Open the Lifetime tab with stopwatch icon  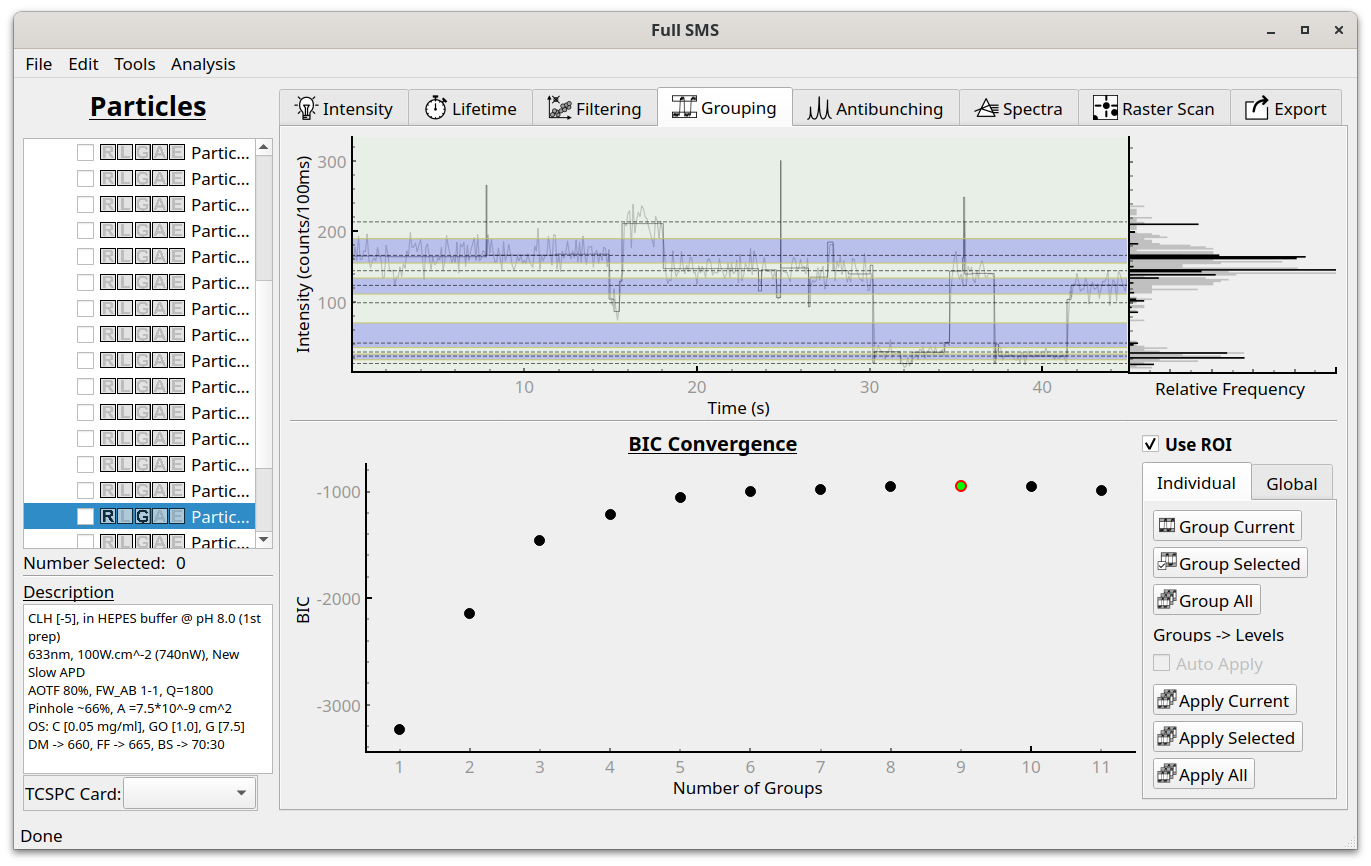(470, 108)
